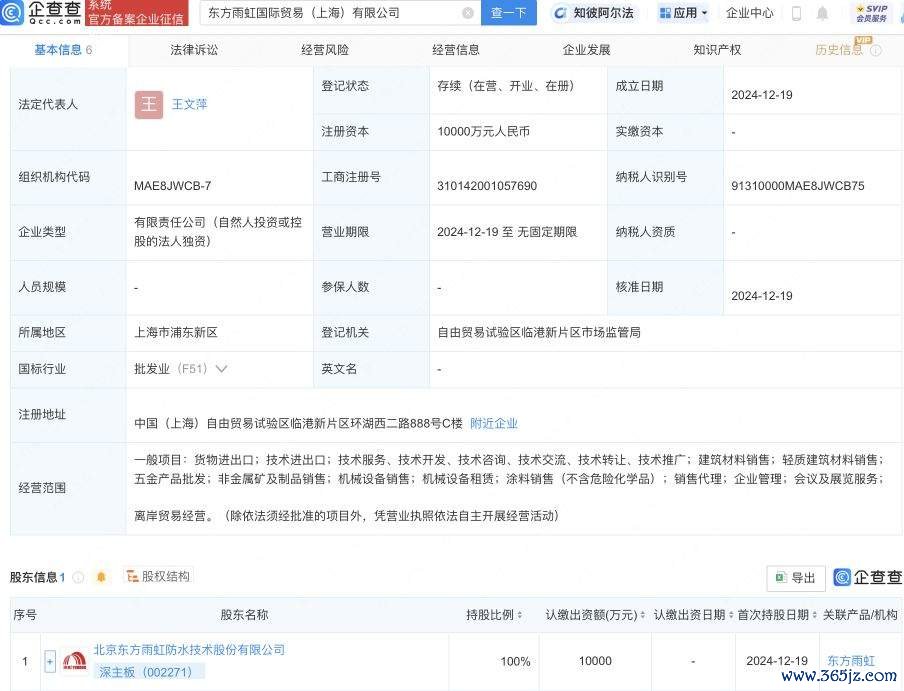Open 北京东方雨虹防水技术股份有限公司 link
Viewport: 904px width, 691px height.
[x=189, y=650]
